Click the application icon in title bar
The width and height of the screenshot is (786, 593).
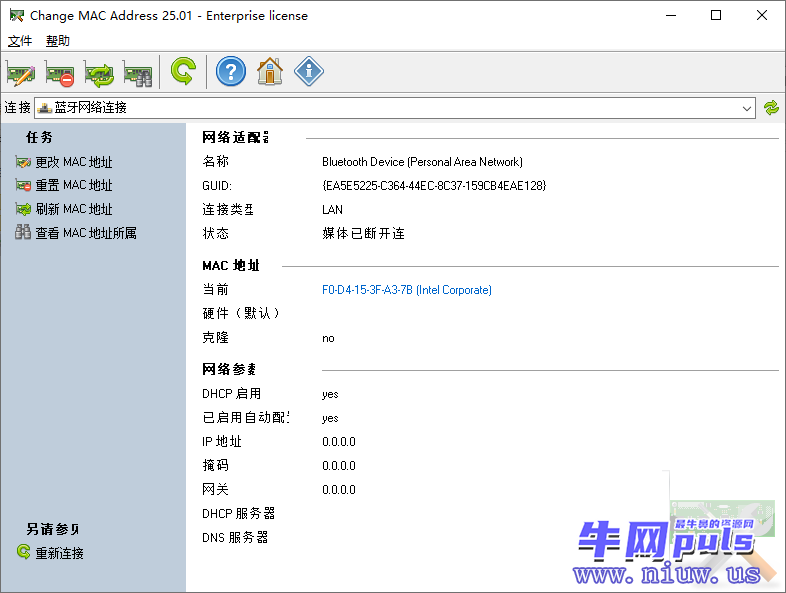coord(16,16)
